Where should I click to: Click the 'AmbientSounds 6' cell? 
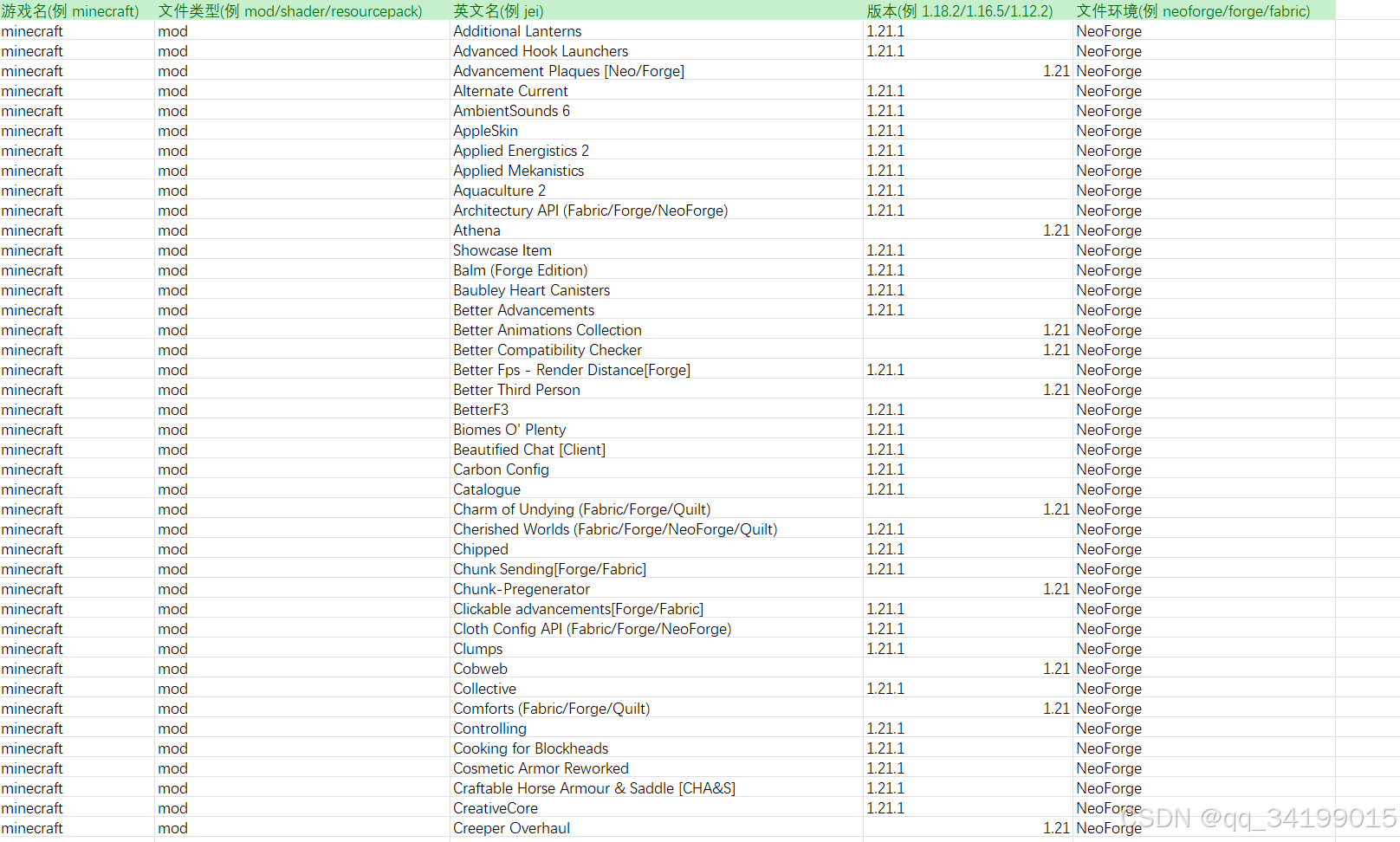point(657,111)
